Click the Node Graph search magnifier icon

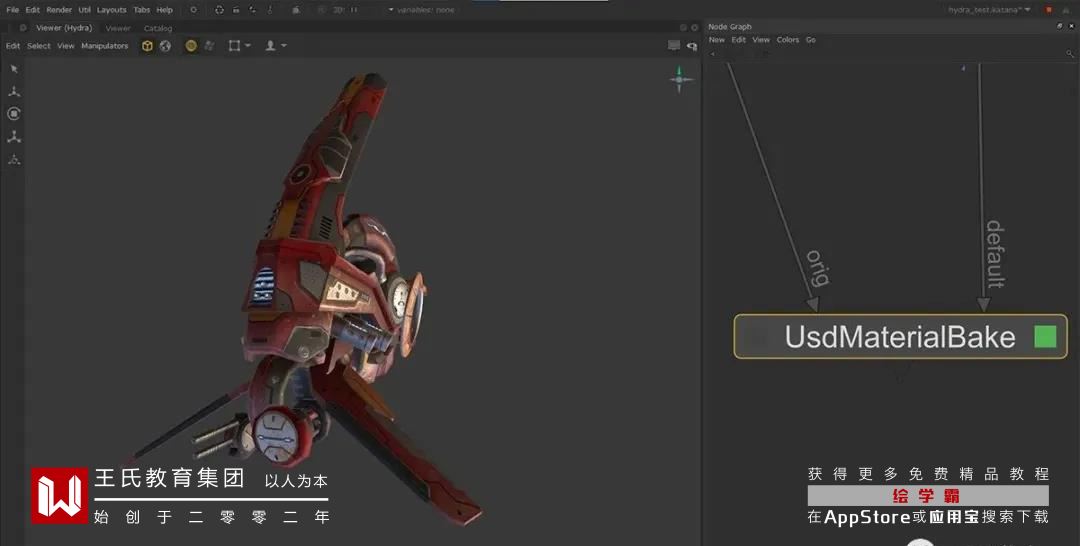[1070, 54]
